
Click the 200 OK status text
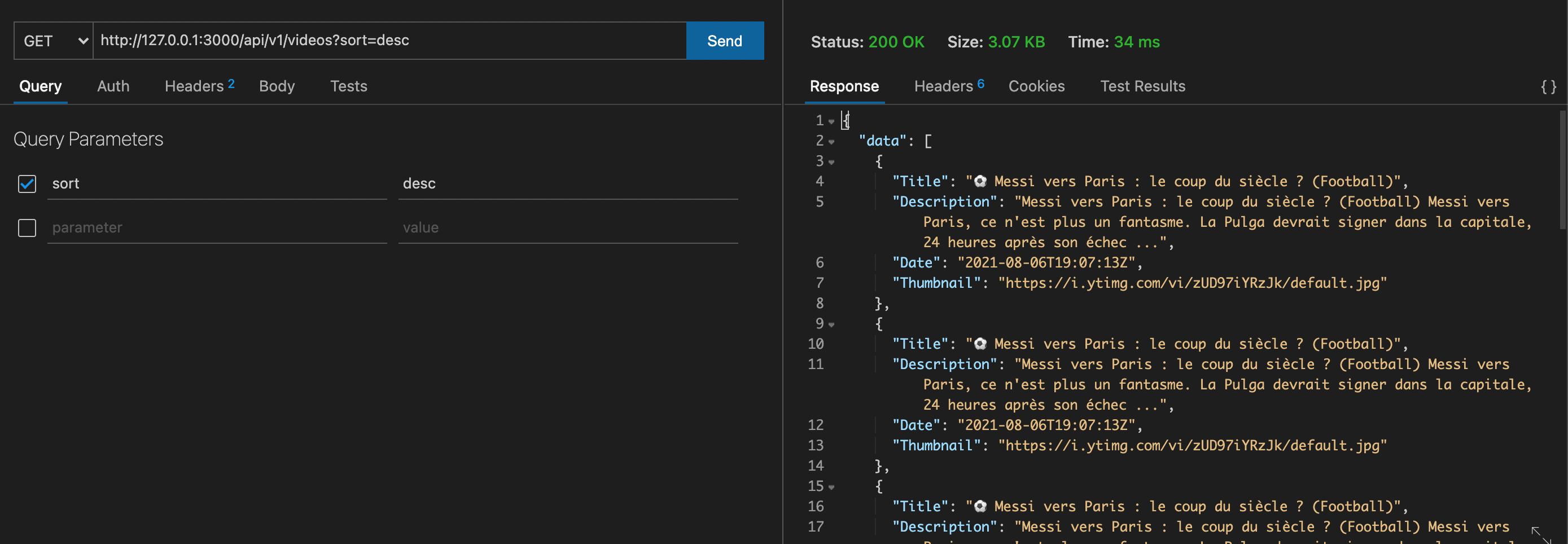click(896, 42)
